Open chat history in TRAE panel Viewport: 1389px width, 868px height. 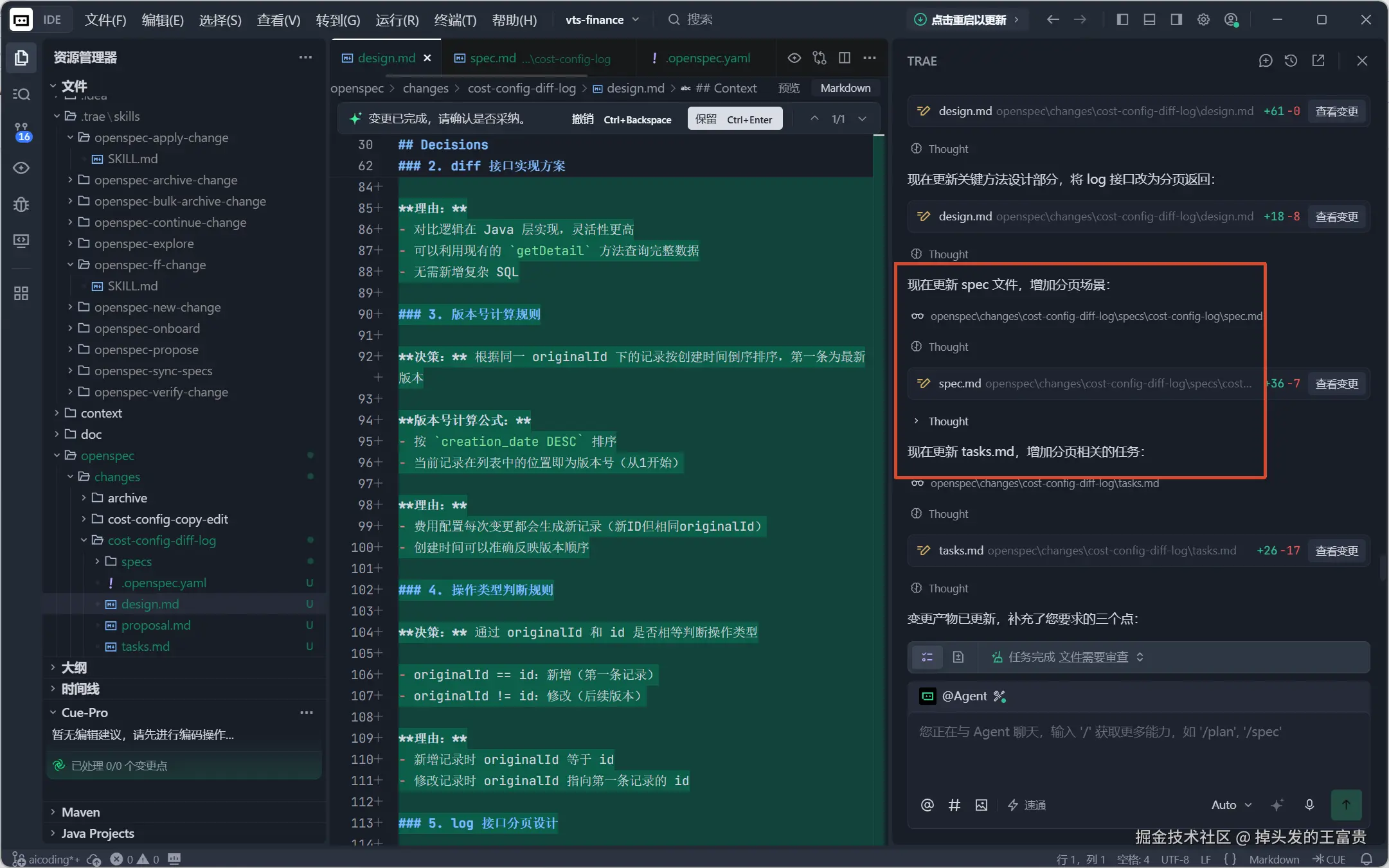point(1291,61)
